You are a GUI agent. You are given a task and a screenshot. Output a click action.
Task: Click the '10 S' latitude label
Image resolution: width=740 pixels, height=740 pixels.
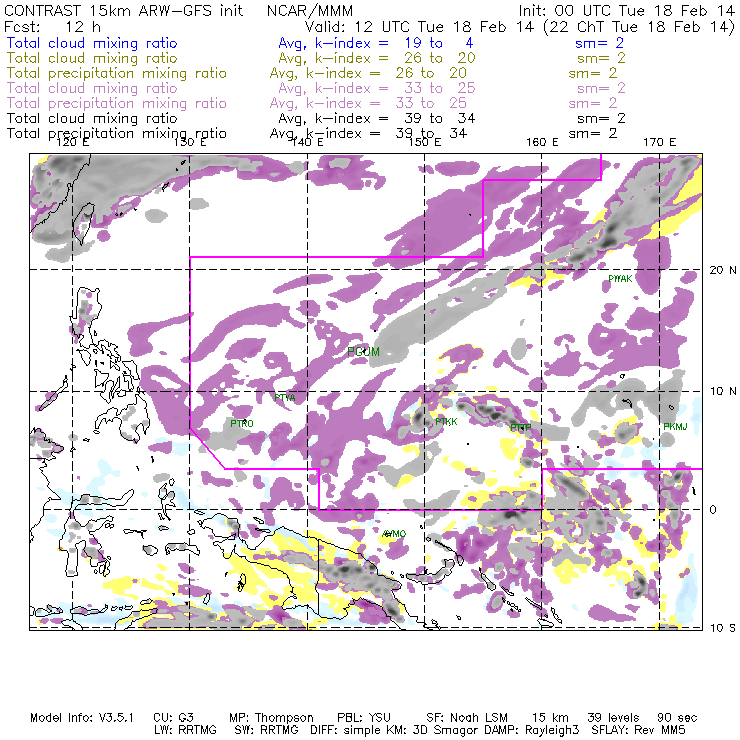723,628
